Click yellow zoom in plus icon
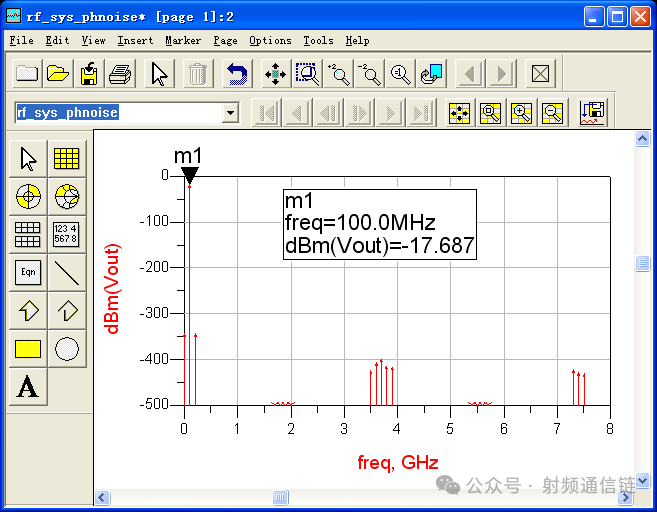 522,112
